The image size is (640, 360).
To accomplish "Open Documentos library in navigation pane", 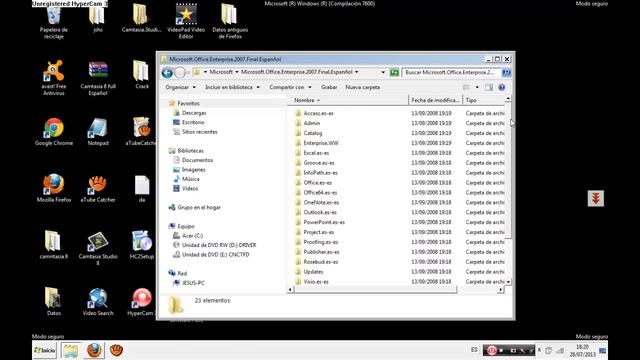I will pyautogui.click(x=197, y=160).
